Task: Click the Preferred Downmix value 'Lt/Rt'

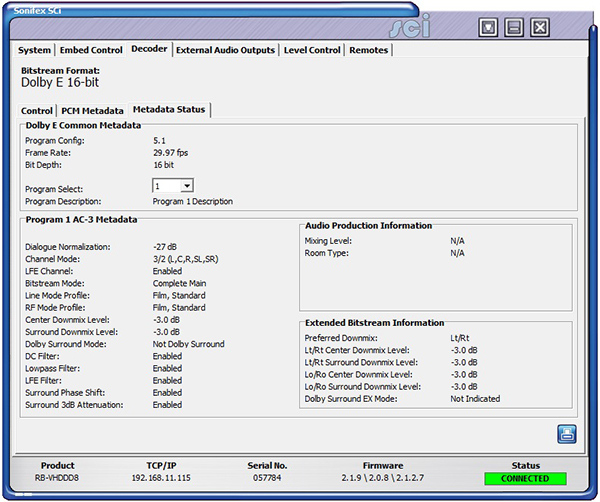Action: pos(460,338)
